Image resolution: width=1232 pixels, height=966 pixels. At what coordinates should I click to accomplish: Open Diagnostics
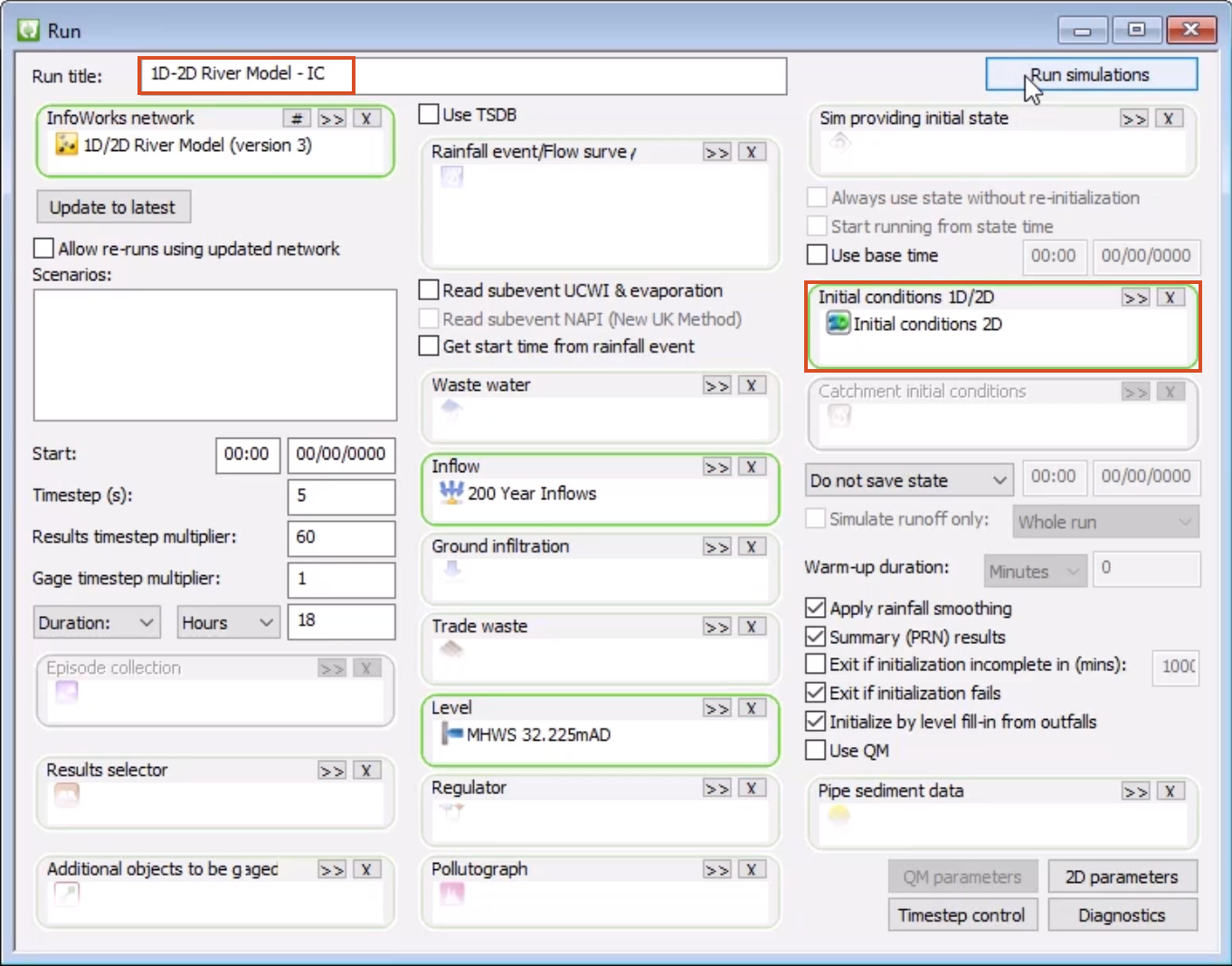[x=1122, y=914]
